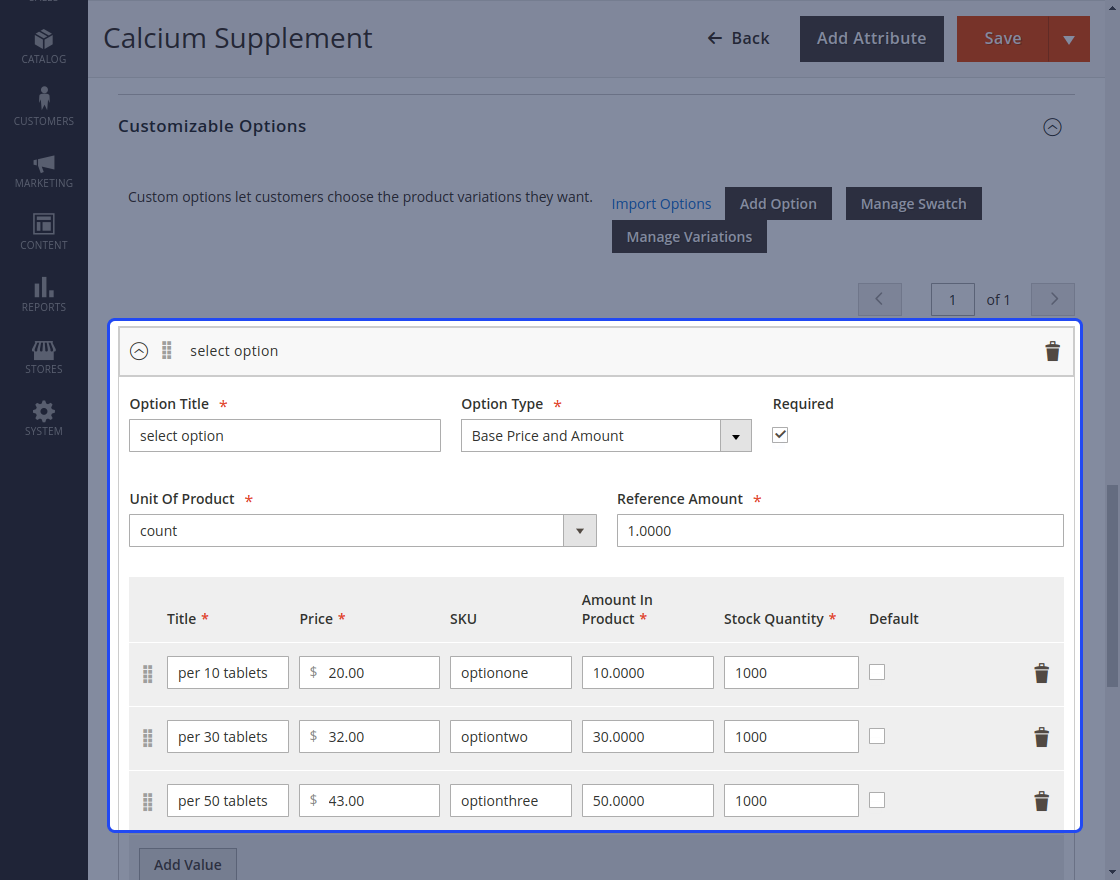Click the page vertical scrollbar thumb

1112,586
